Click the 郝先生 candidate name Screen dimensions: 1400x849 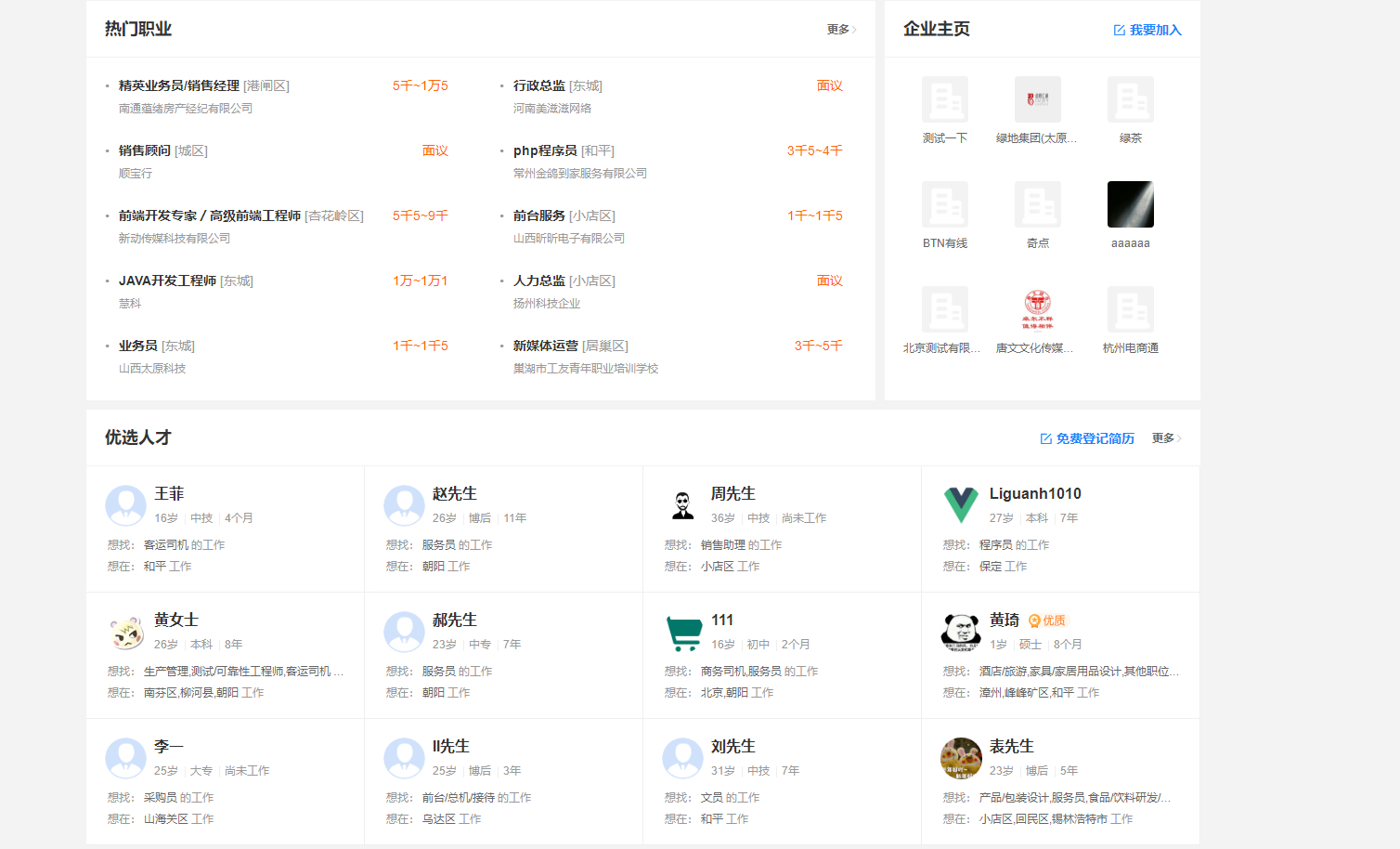[x=455, y=620]
